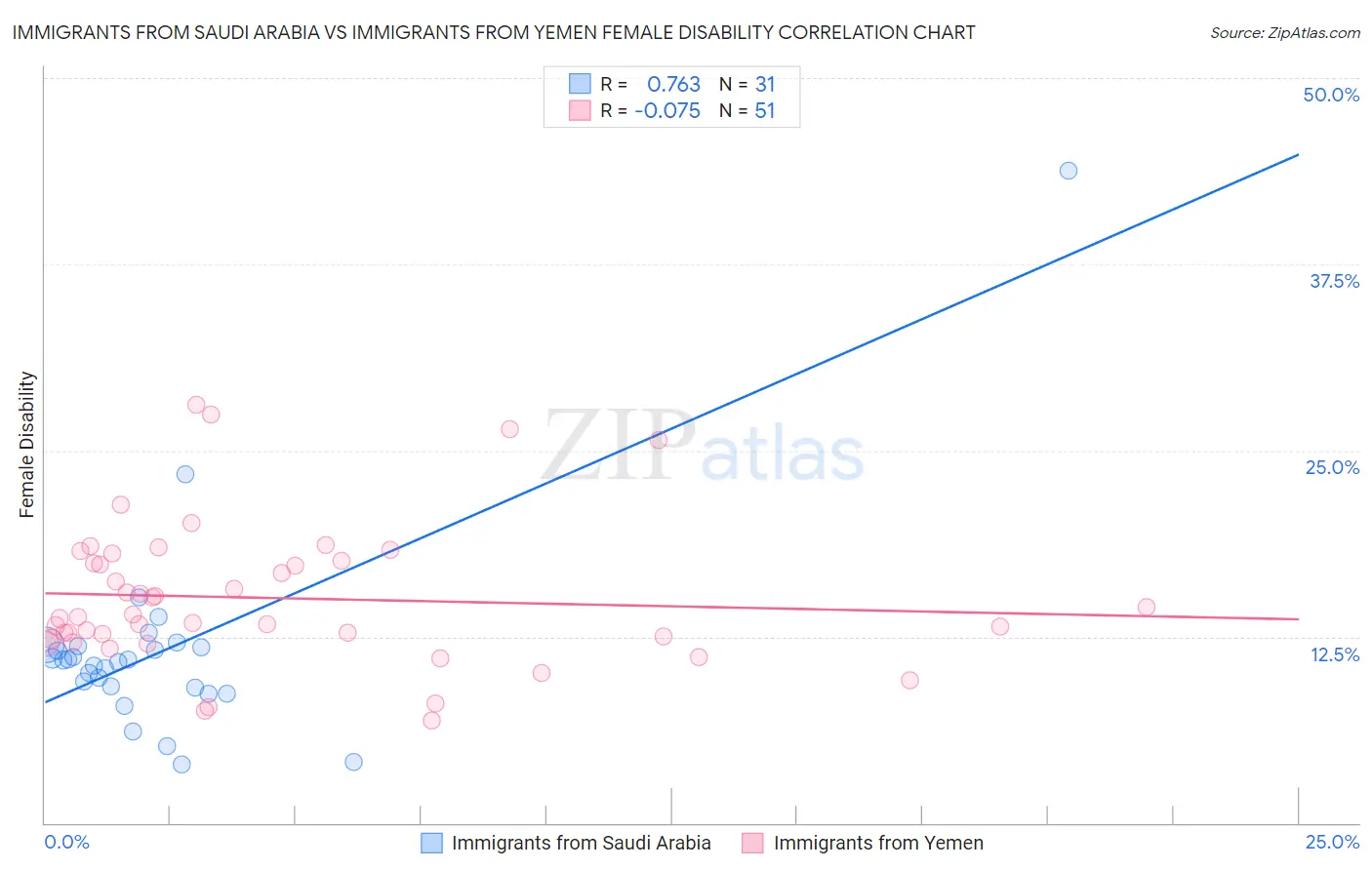Click the blue outlier point near 44% disability

[x=1069, y=171]
